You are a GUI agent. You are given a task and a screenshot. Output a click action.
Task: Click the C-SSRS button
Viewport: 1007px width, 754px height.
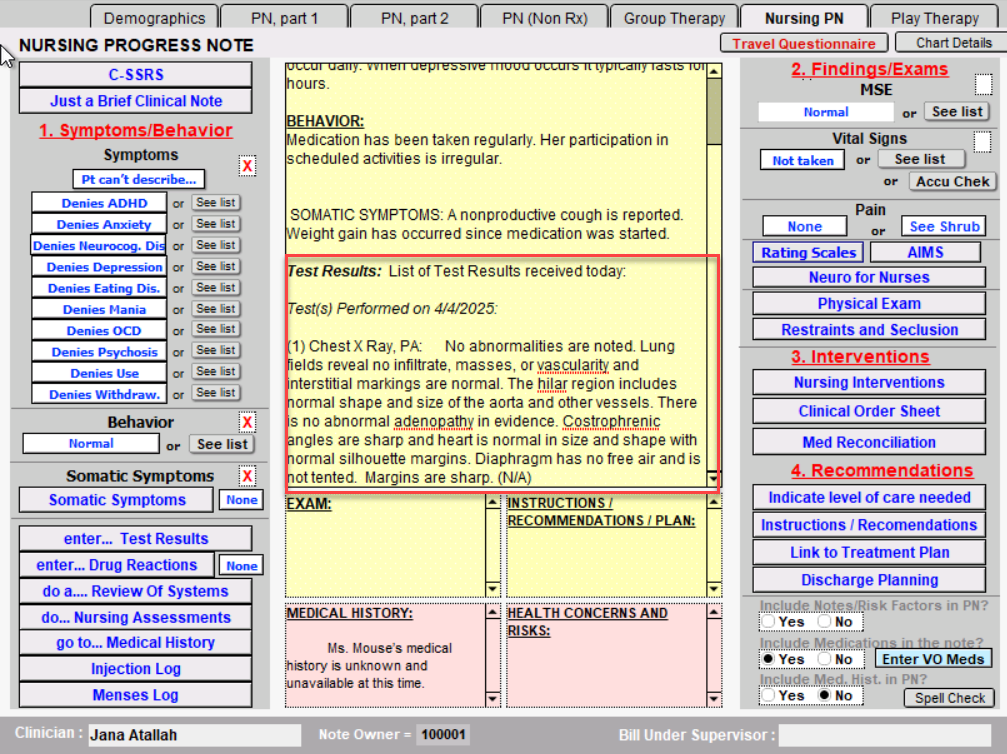pyautogui.click(x=135, y=74)
